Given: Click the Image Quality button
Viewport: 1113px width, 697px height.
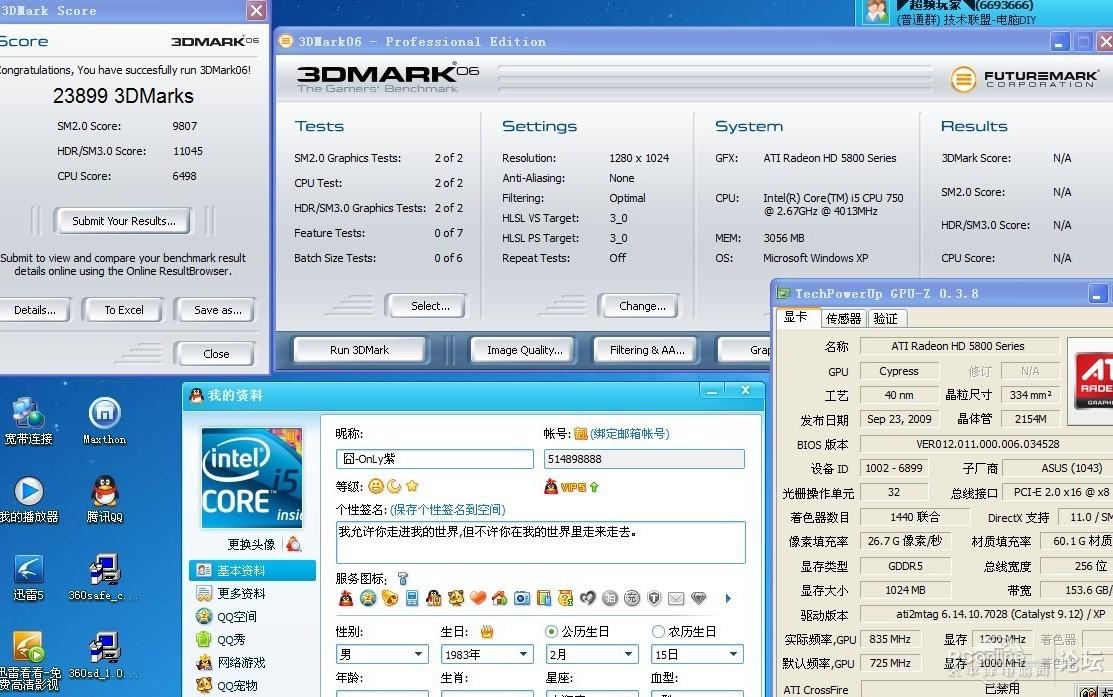Looking at the screenshot, I should tap(524, 350).
